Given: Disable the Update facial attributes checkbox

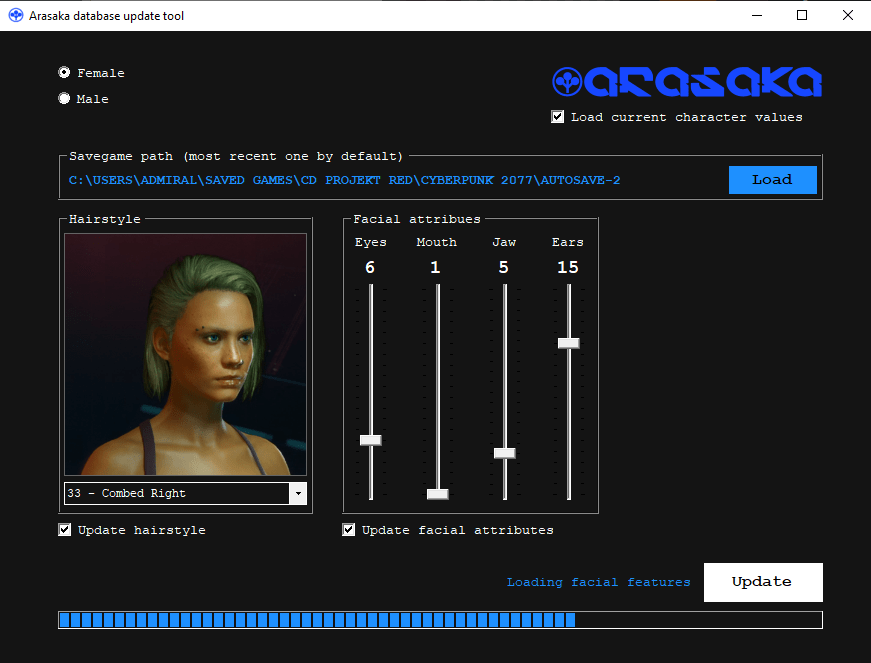Looking at the screenshot, I should [x=349, y=530].
